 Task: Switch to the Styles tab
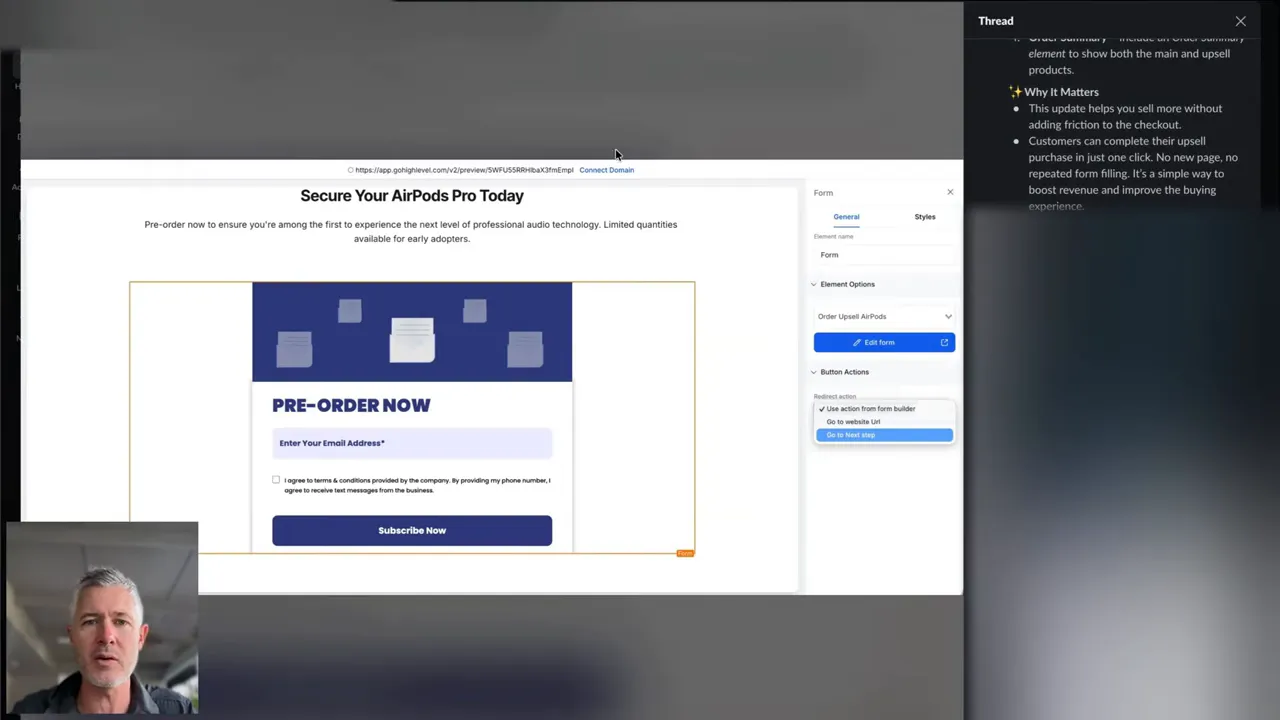(925, 216)
